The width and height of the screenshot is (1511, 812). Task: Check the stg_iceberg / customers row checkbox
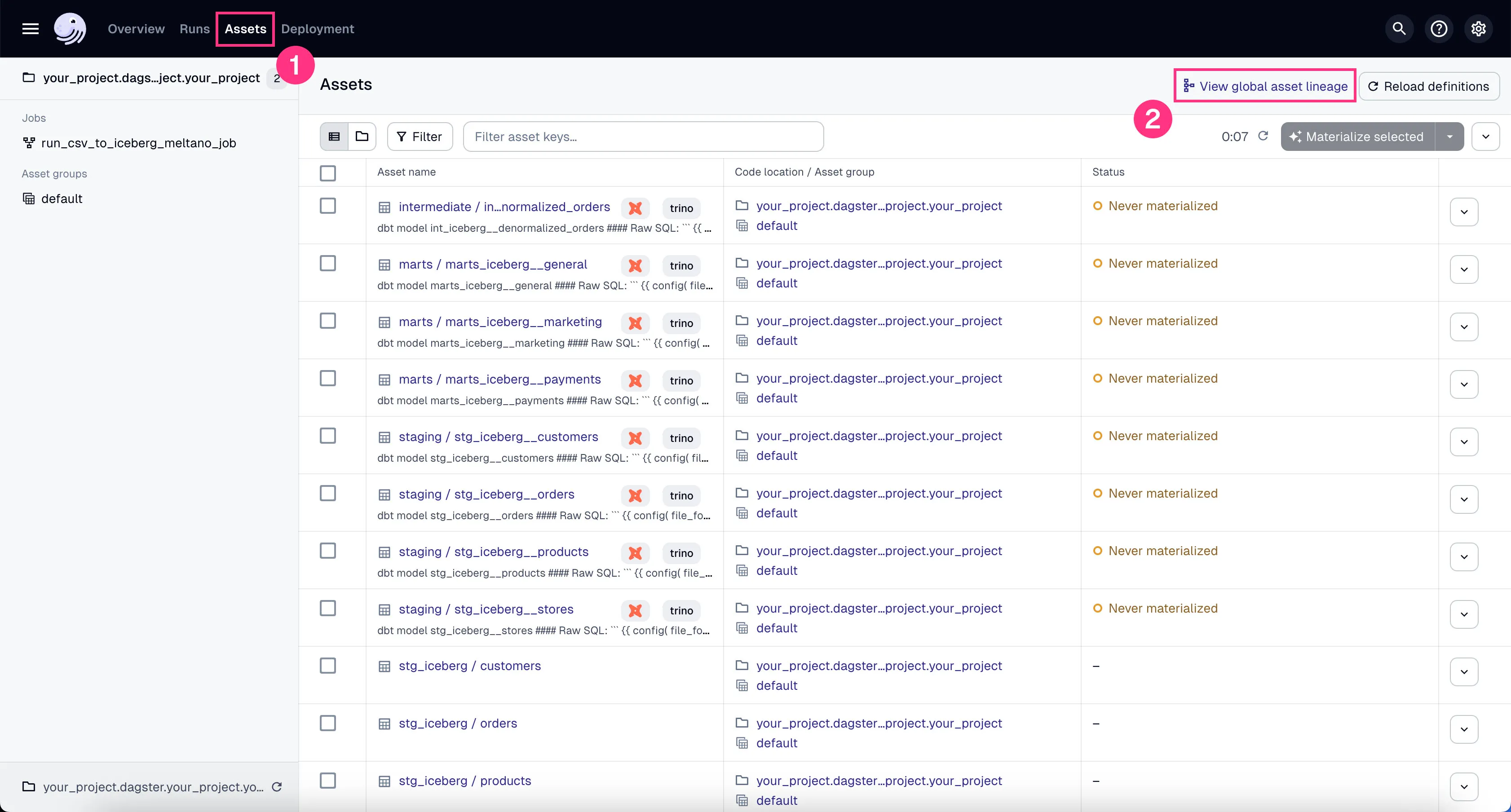point(328,666)
